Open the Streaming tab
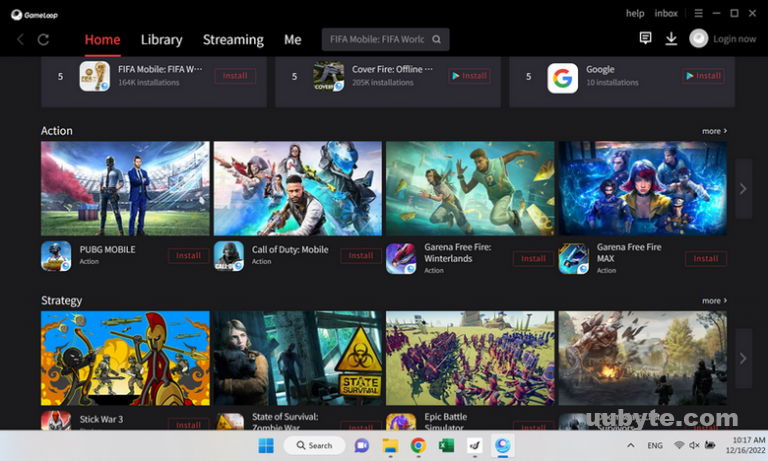 point(233,40)
